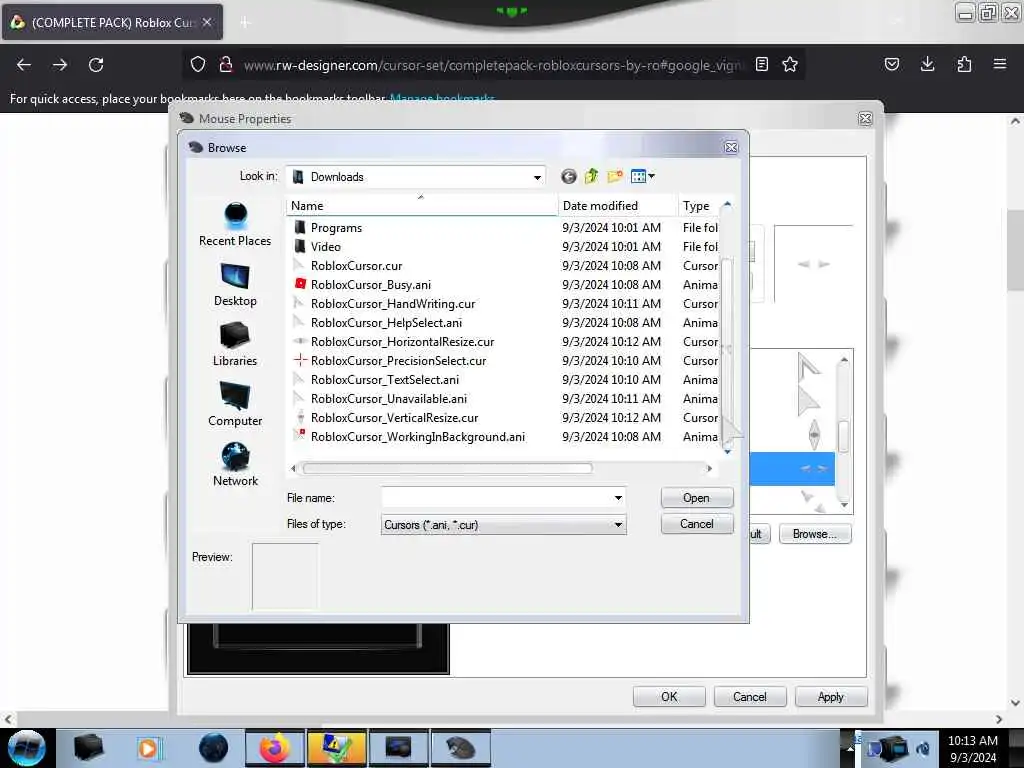Select RobloxCursor_Unavailable.ani file
Screen dimensions: 1024x768
[x=389, y=398]
